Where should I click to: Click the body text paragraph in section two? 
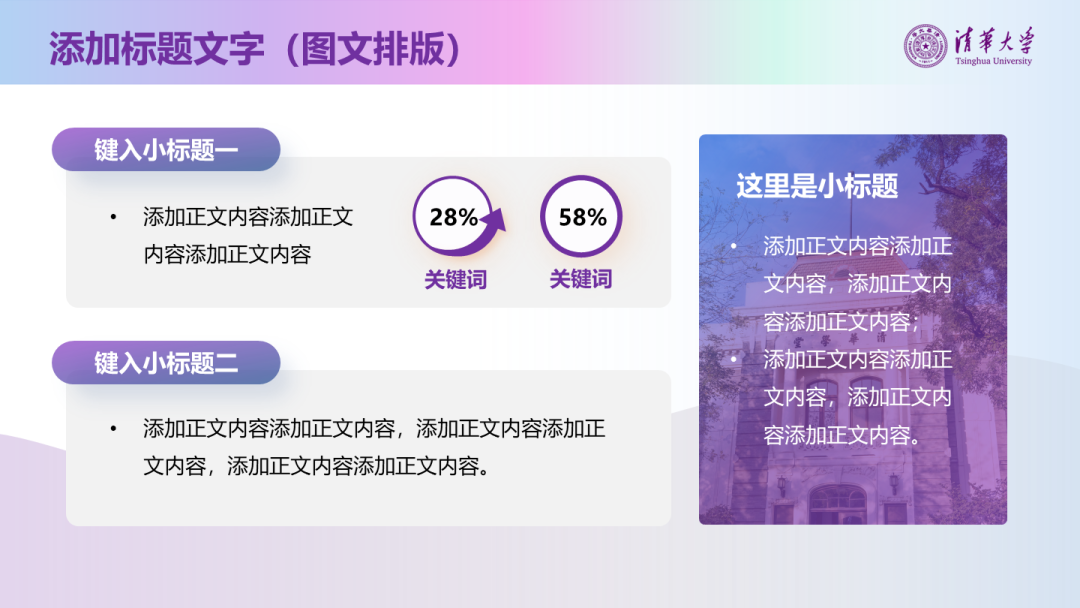pyautogui.click(x=374, y=447)
